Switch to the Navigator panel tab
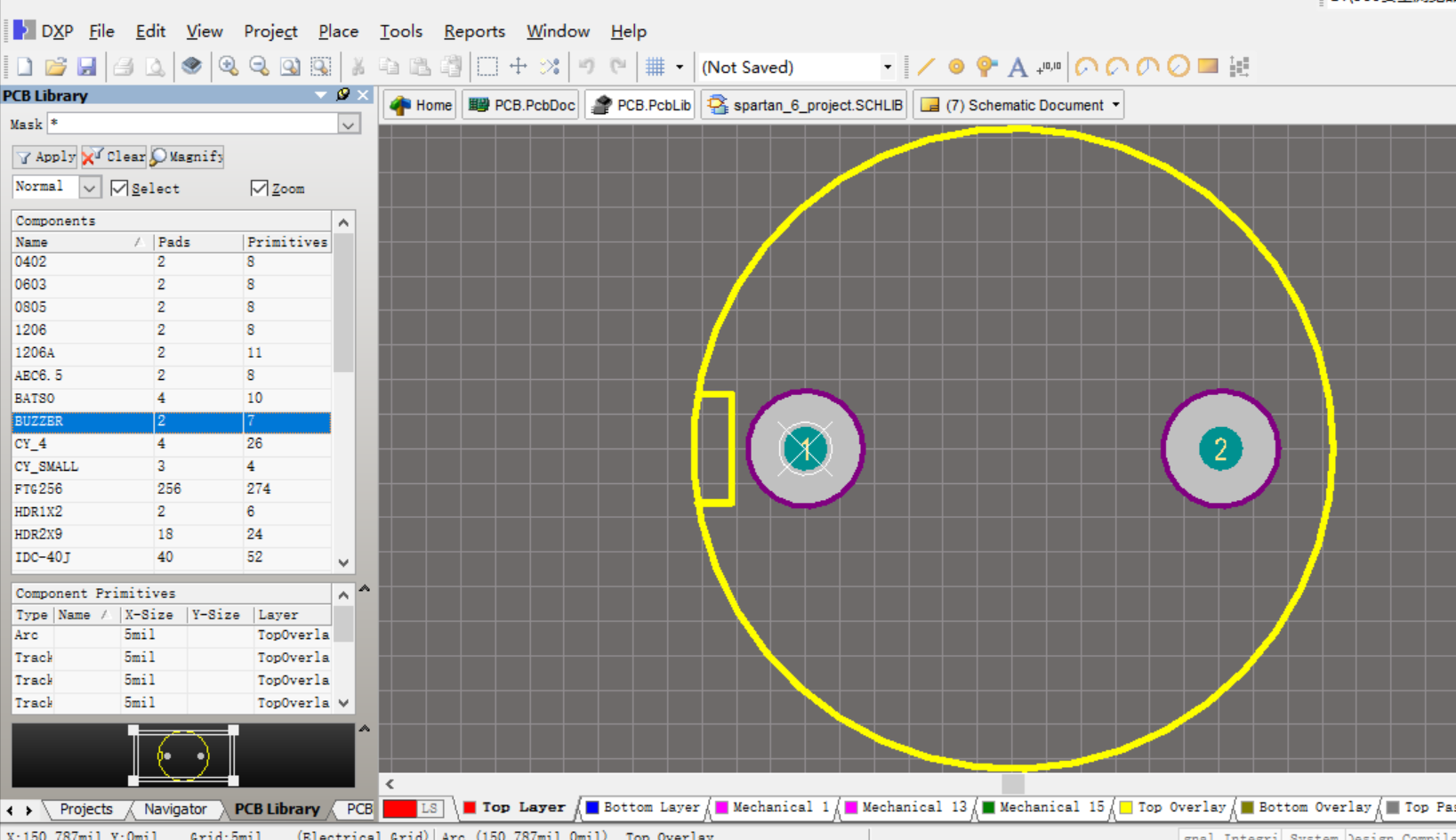The width and height of the screenshot is (1456, 840). pyautogui.click(x=175, y=809)
